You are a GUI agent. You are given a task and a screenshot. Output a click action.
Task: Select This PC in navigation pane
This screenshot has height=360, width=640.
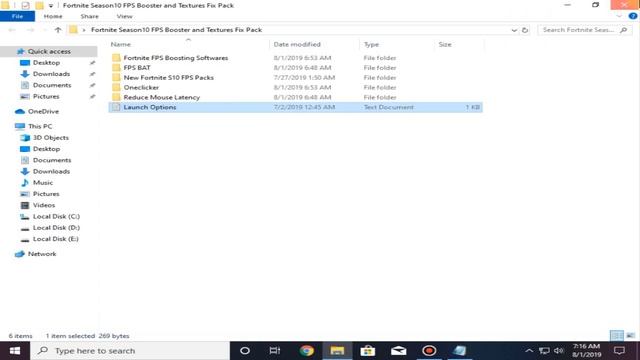pyautogui.click(x=40, y=126)
